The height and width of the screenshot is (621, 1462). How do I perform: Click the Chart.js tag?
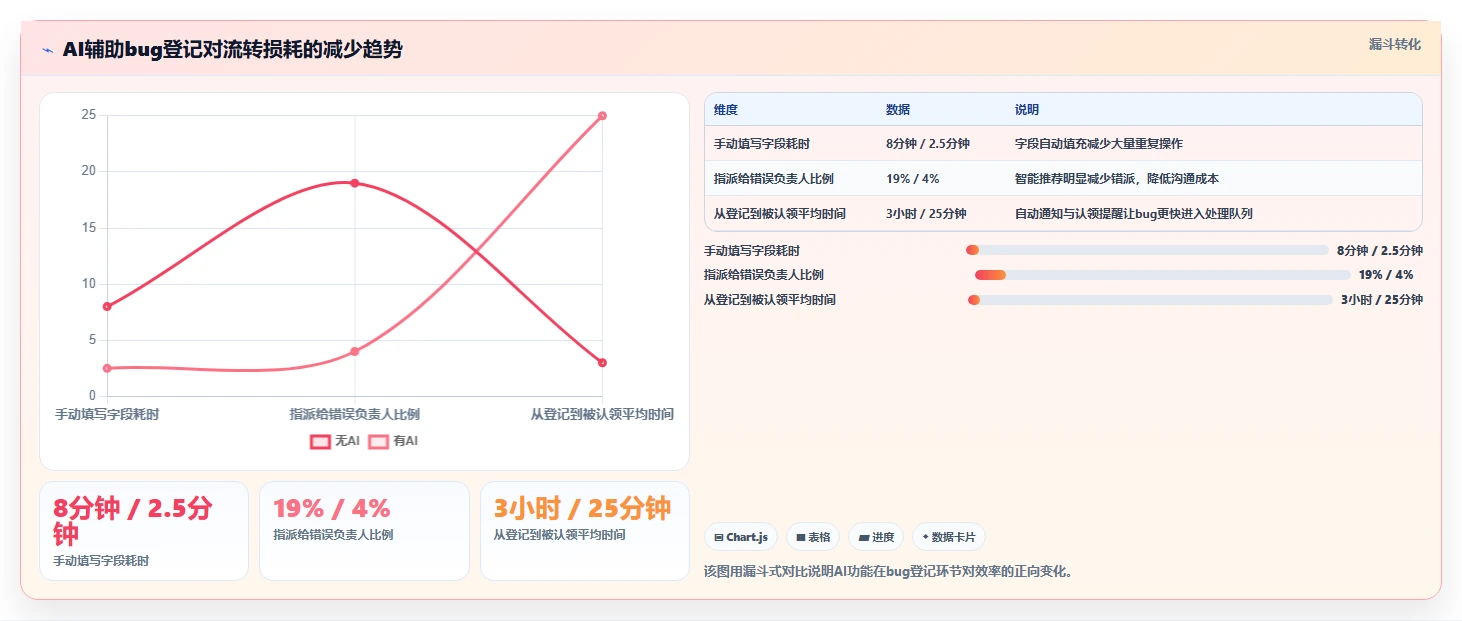[x=741, y=537]
